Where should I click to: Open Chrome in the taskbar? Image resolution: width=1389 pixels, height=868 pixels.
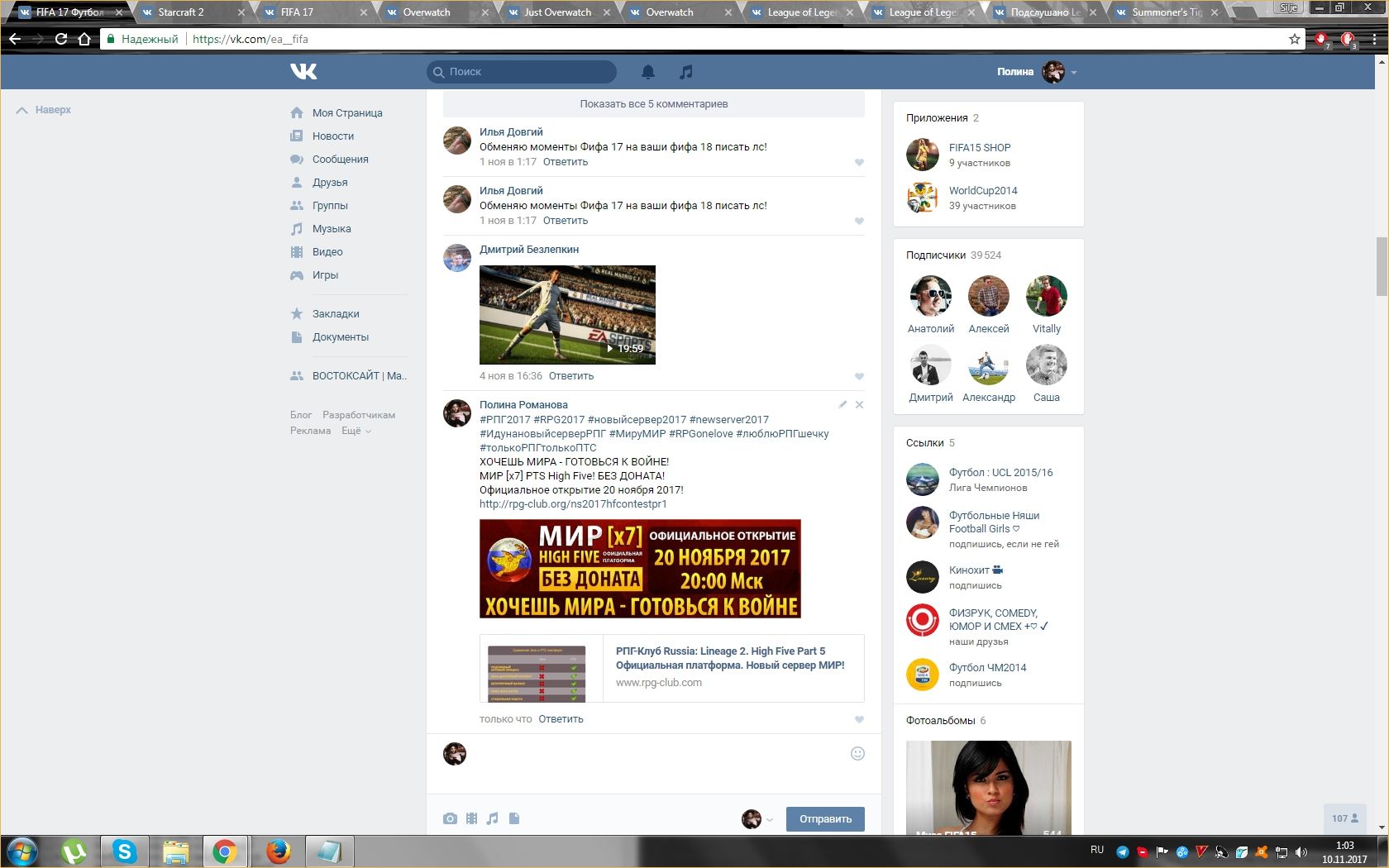point(225,851)
